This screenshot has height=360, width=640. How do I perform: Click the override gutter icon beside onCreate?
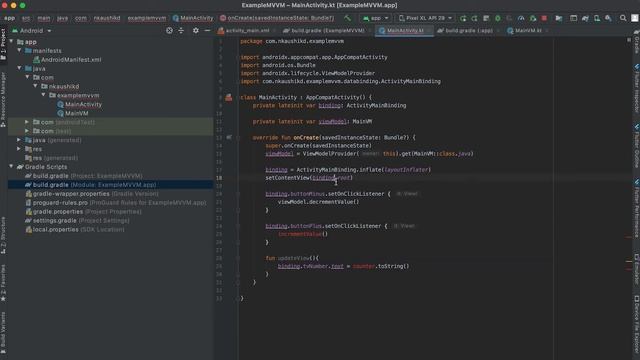pos(229,138)
